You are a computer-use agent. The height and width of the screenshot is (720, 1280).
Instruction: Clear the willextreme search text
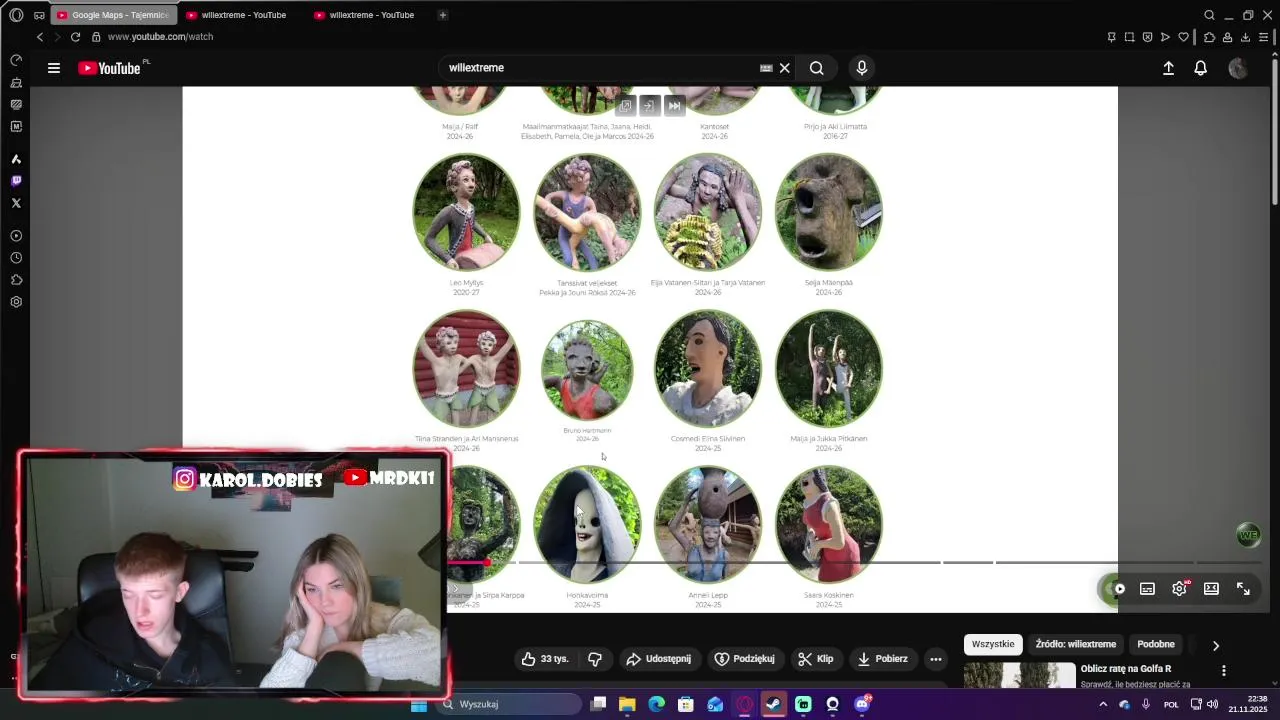pyautogui.click(x=785, y=68)
